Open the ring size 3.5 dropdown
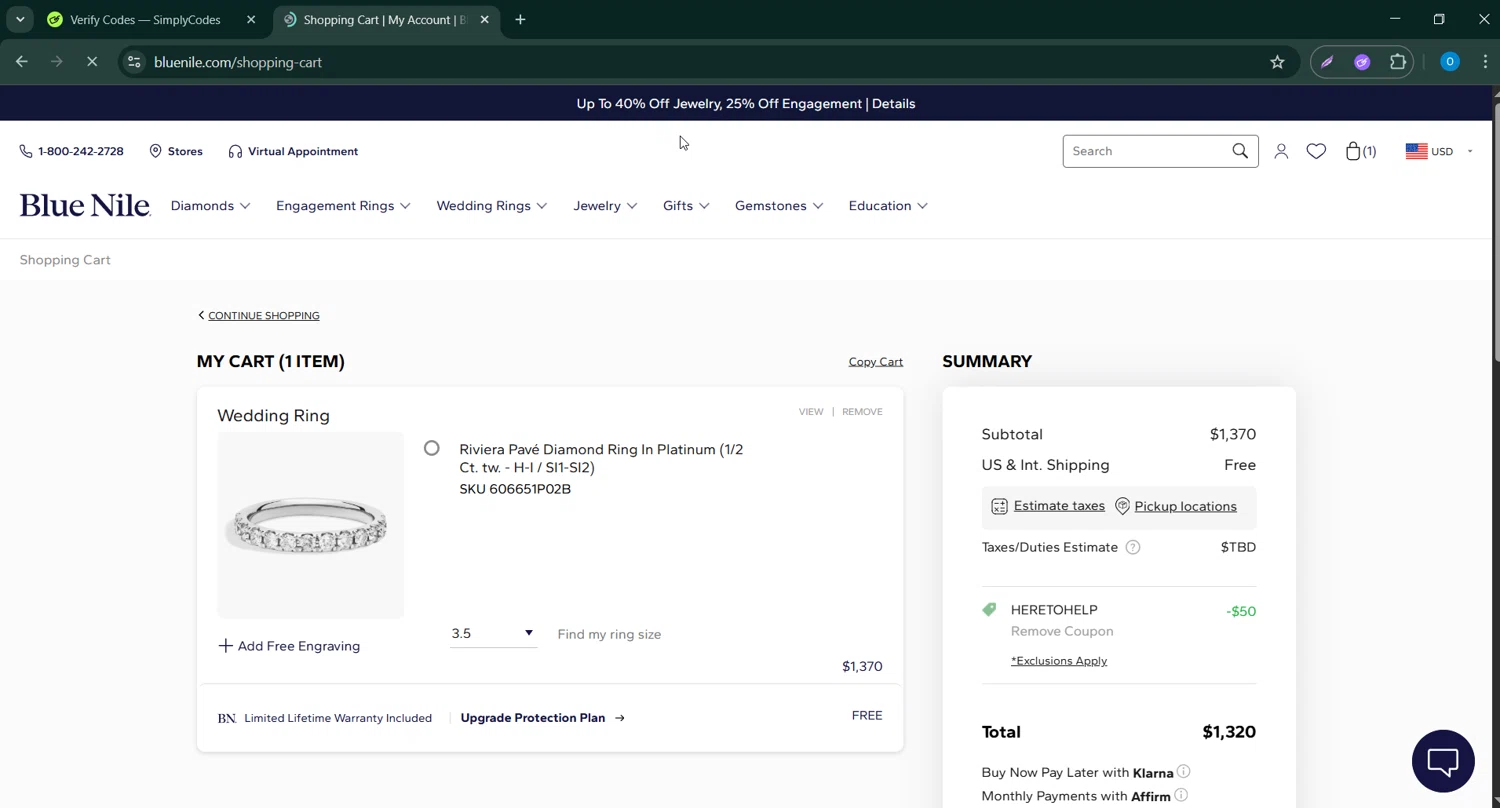 (x=493, y=633)
